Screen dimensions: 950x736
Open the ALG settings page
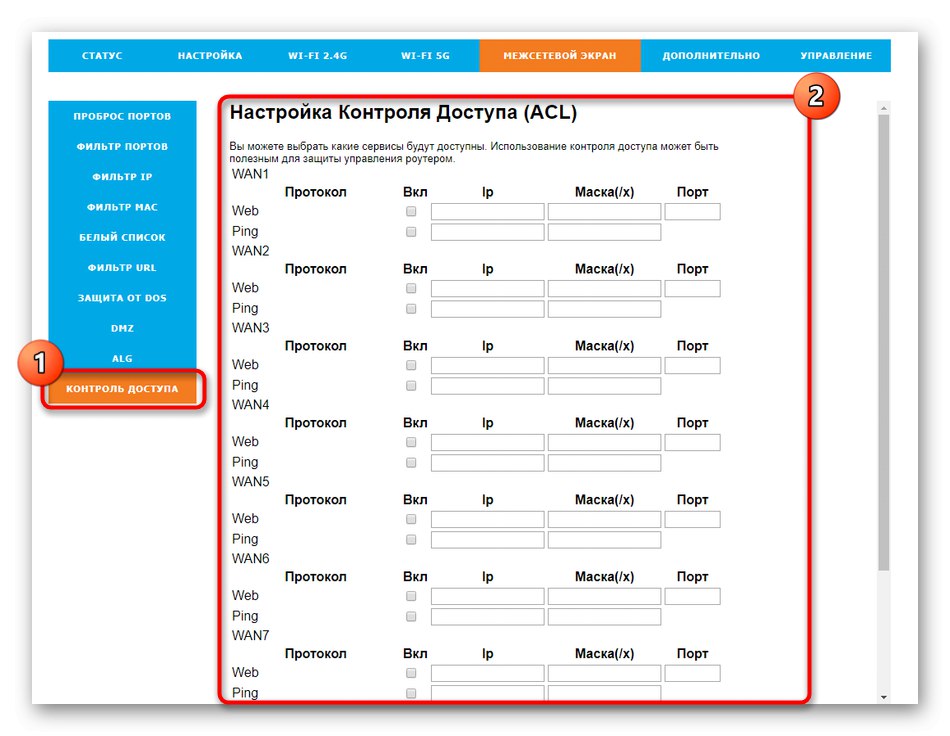coord(122,357)
